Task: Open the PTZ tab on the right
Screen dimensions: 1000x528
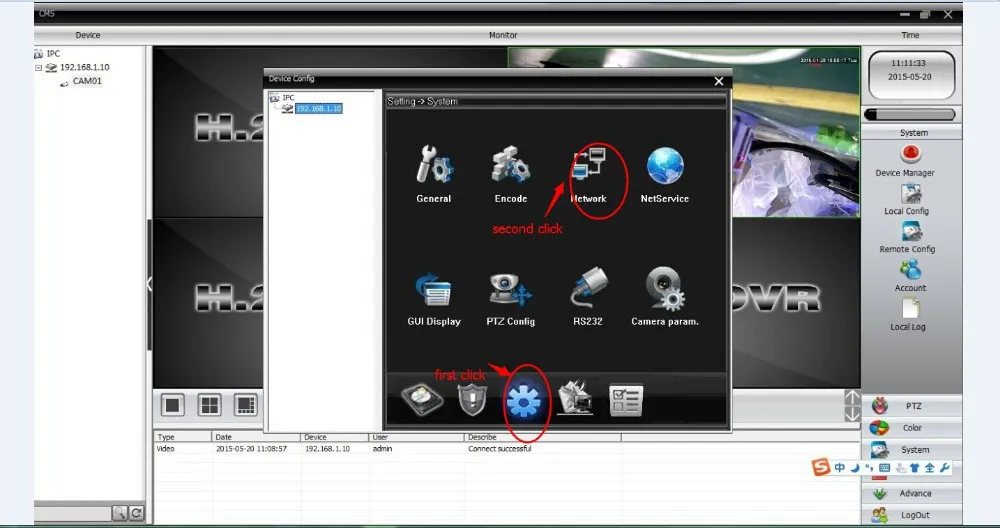Action: pyautogui.click(x=911, y=406)
